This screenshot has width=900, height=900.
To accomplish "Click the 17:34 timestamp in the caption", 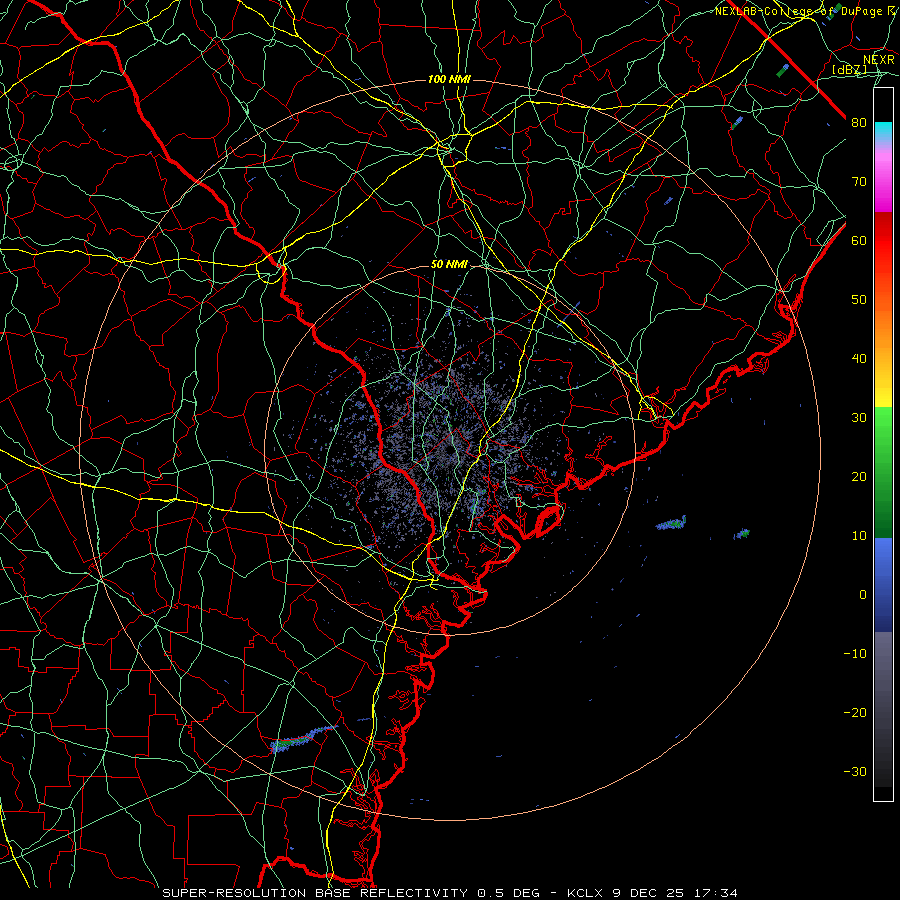I will pos(714,893).
